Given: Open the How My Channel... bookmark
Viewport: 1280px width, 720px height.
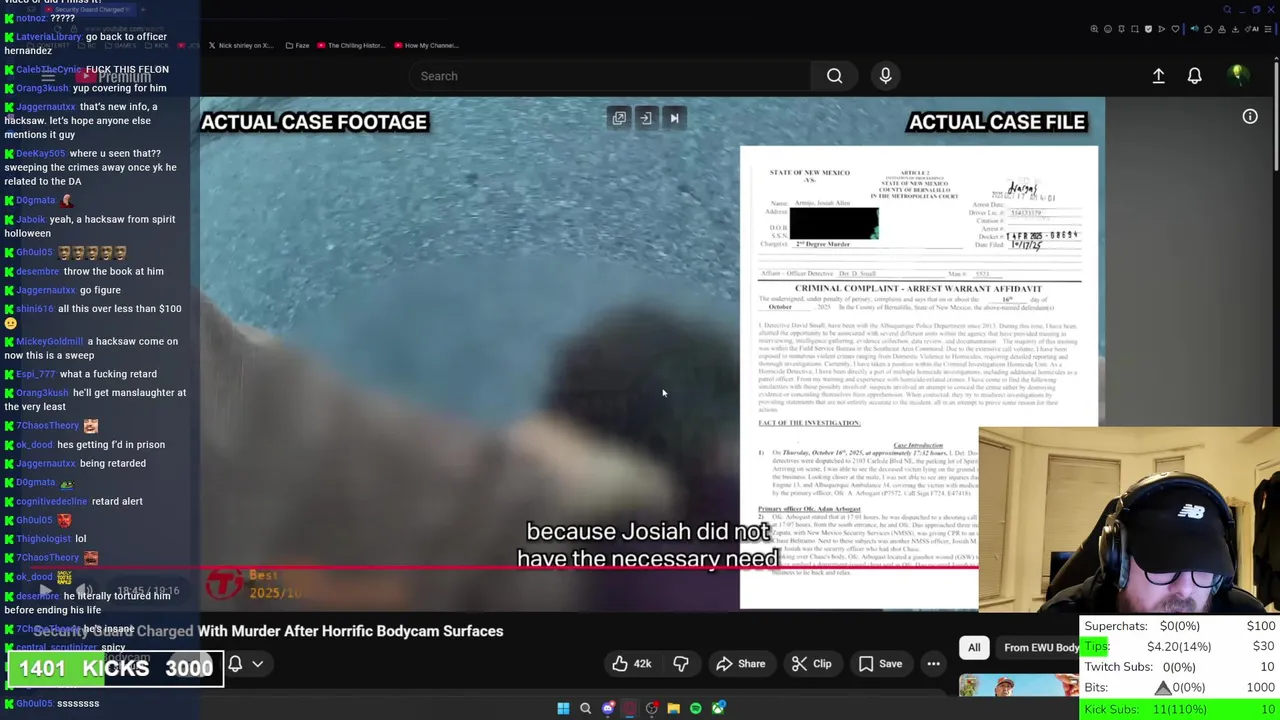Looking at the screenshot, I should [x=426, y=45].
